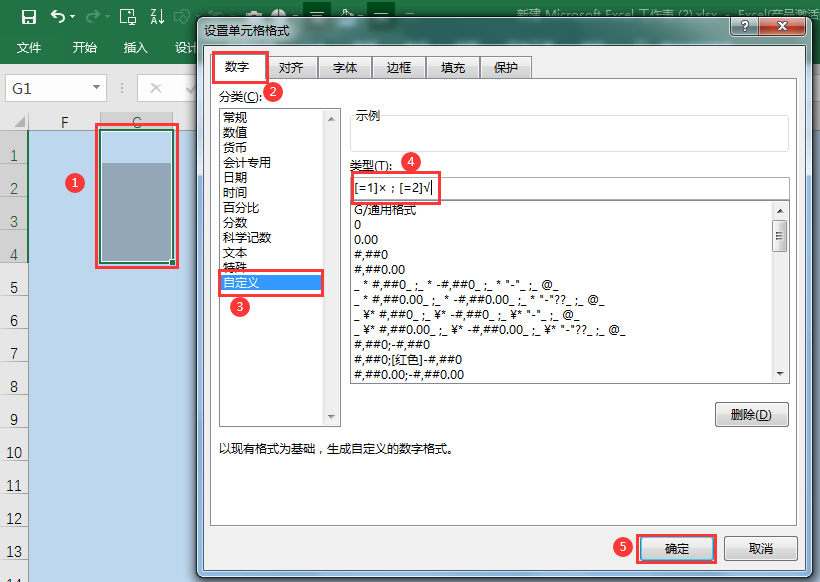Image resolution: width=820 pixels, height=582 pixels.
Task: Choose #,##0;-#,##0 format
Action: [392, 345]
